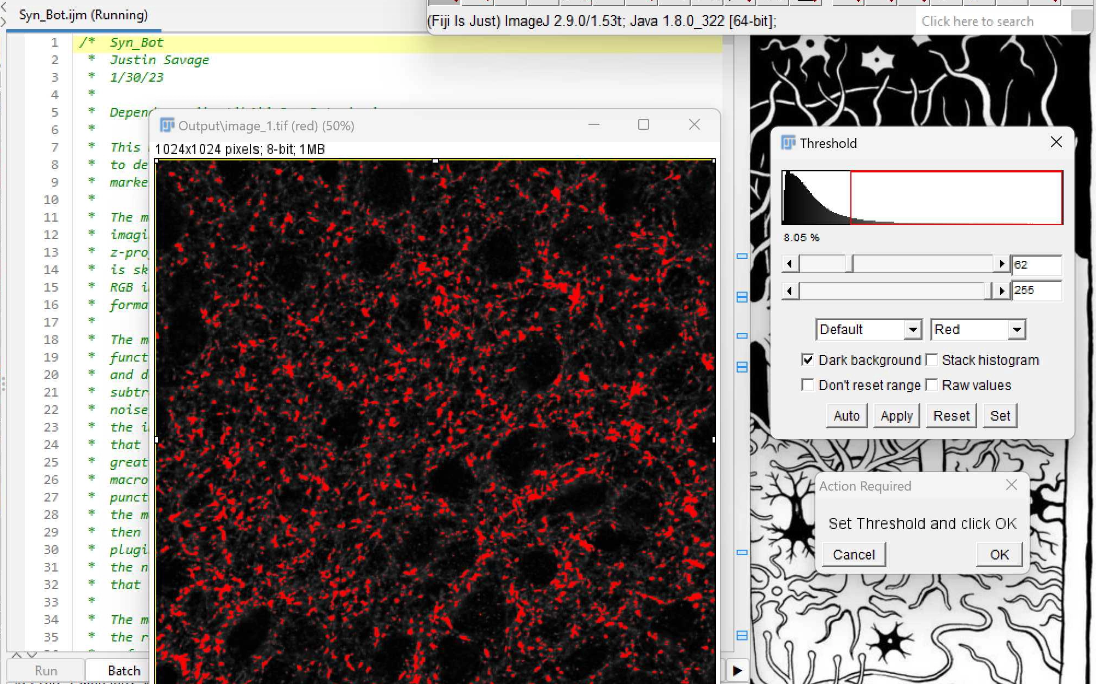Image resolution: width=1096 pixels, height=684 pixels.
Task: Close the Threshold dialog
Action: 1056,143
